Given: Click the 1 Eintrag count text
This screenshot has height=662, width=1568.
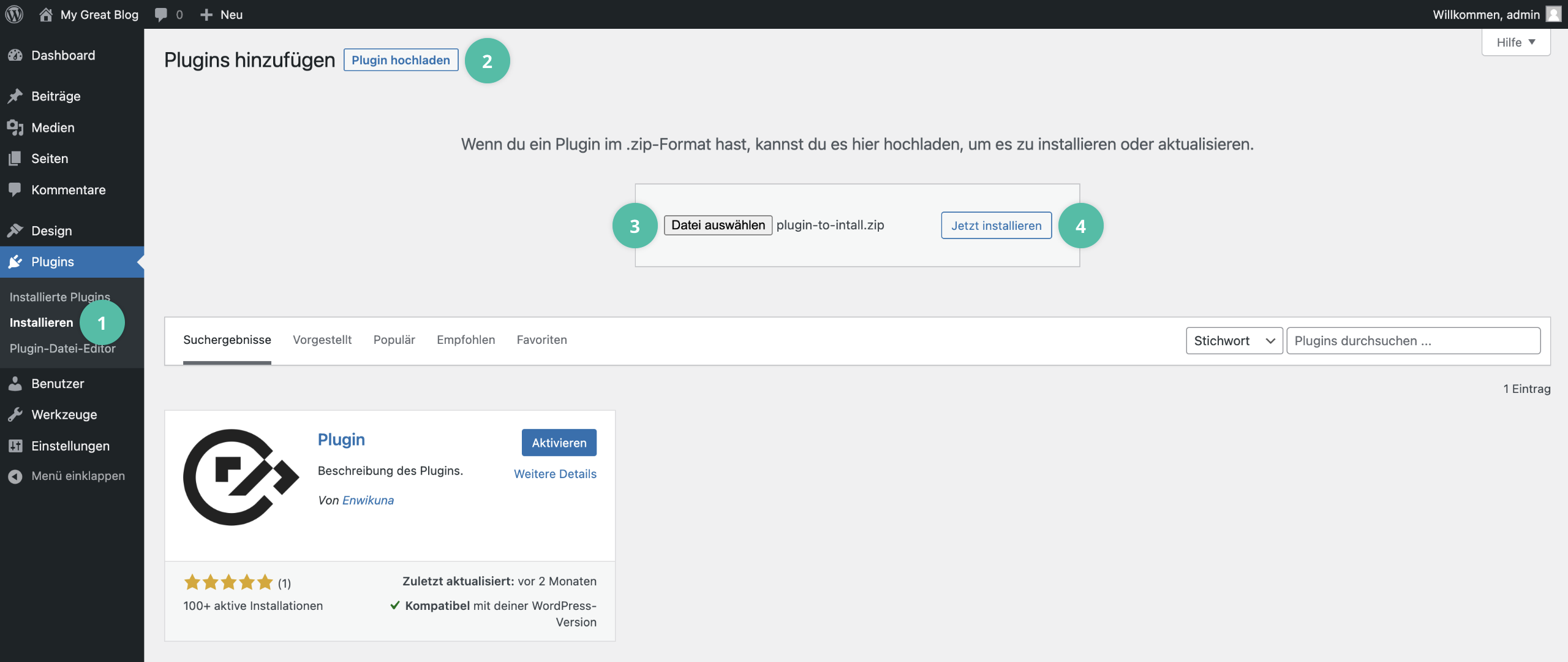Looking at the screenshot, I should (1527, 389).
